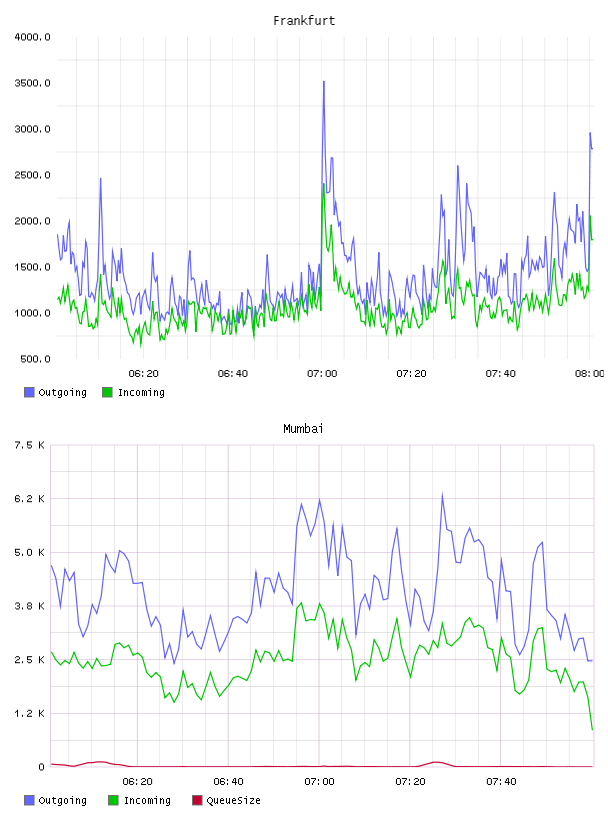Click the 4000.0 y-axis label in Frankfurt chart

(32, 37)
